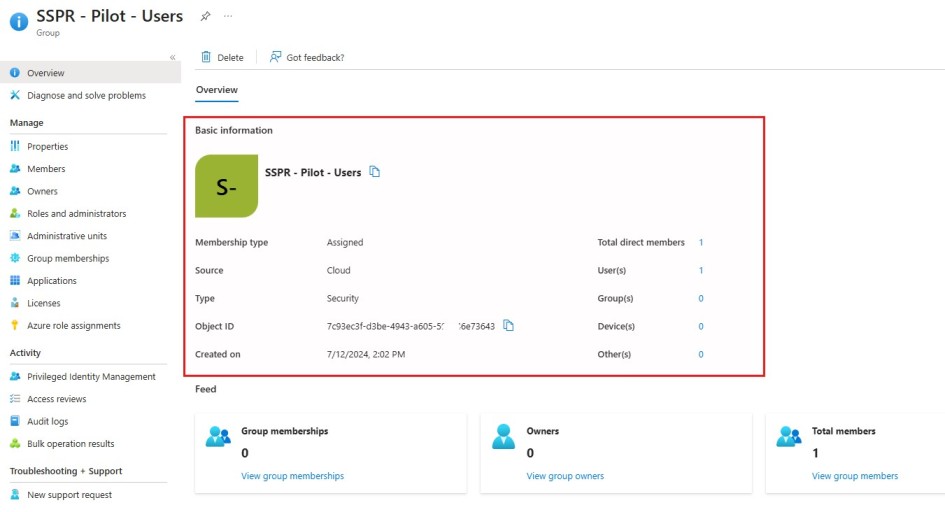Open Diagnose and solve problems
945x512 pixels.
point(86,95)
